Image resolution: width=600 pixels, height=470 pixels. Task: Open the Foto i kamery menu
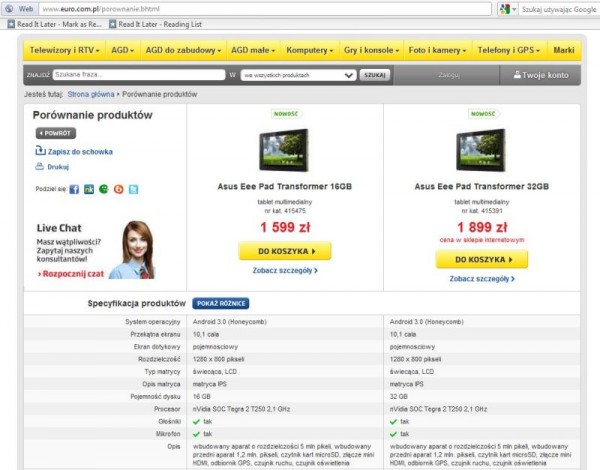pyautogui.click(x=437, y=49)
